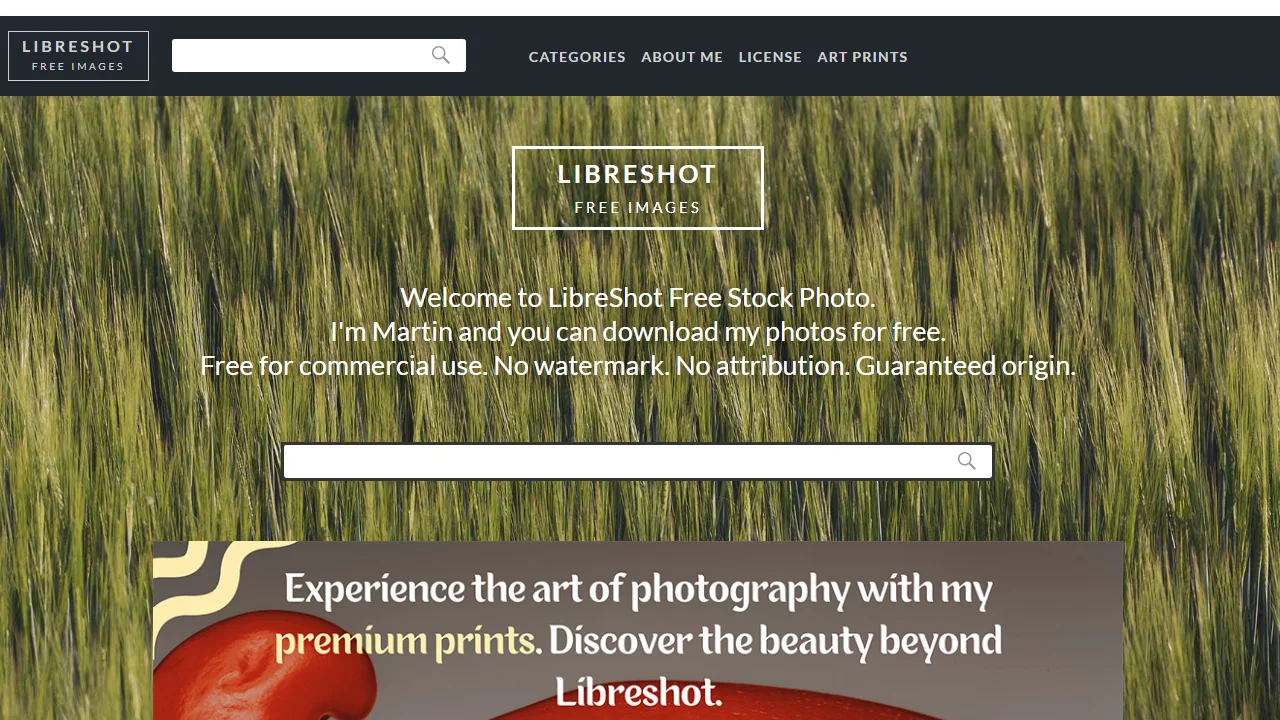Click the yellow wavy decoration on banner corner
The height and width of the screenshot is (720, 1280).
pyautogui.click(x=215, y=572)
